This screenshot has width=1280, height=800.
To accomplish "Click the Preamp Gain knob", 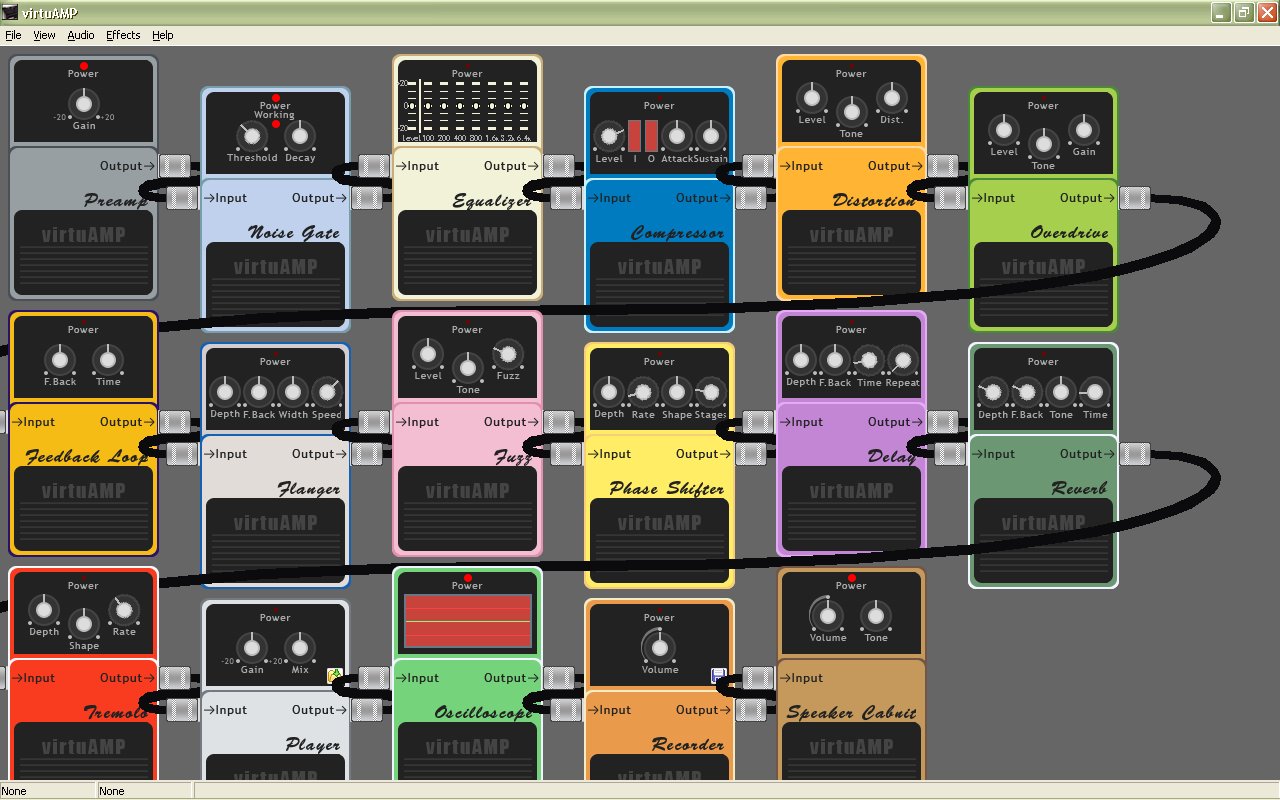I will click(x=84, y=102).
